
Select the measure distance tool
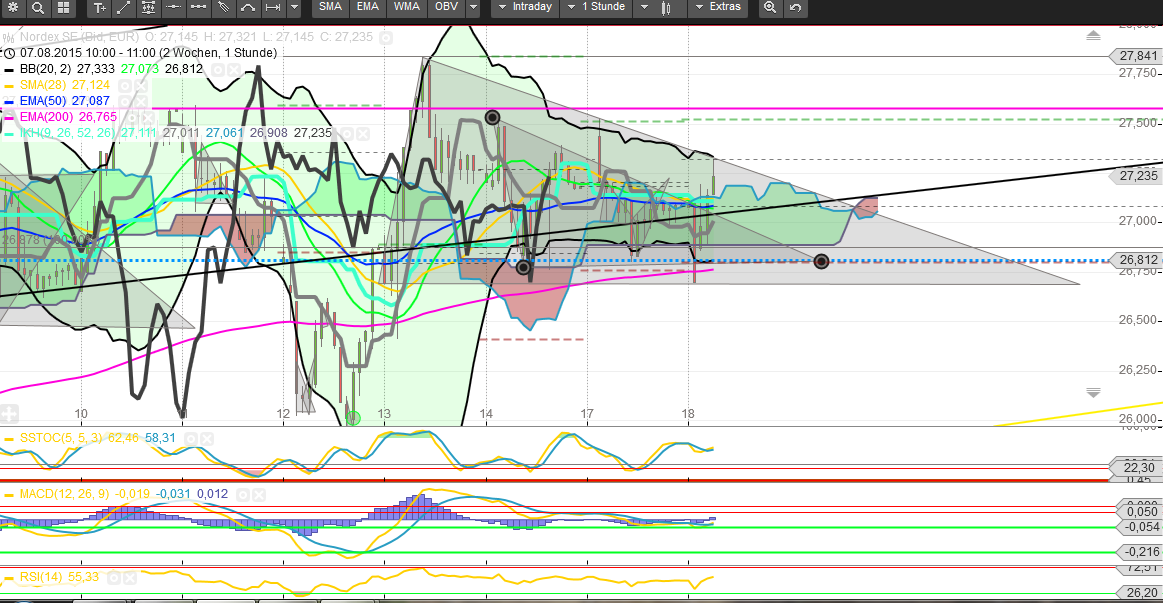tap(273, 7)
